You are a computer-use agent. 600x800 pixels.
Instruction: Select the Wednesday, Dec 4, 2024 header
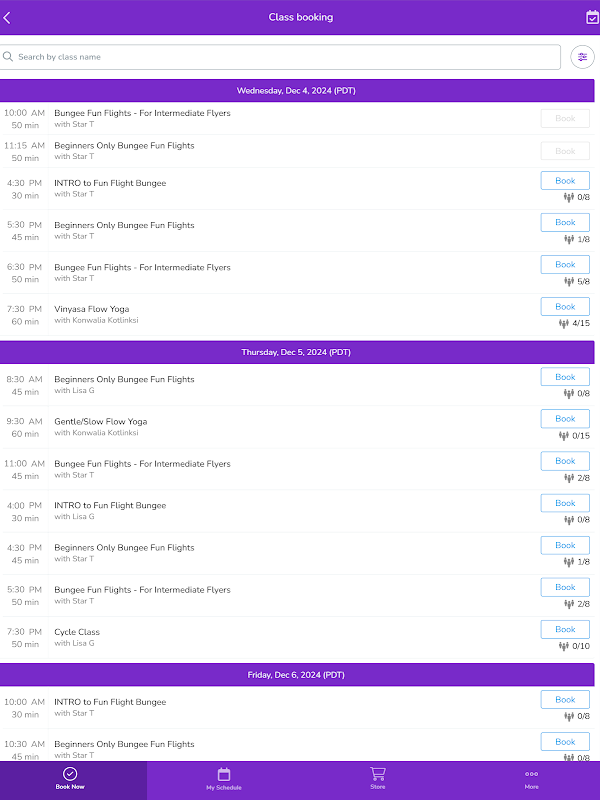[x=296, y=90]
